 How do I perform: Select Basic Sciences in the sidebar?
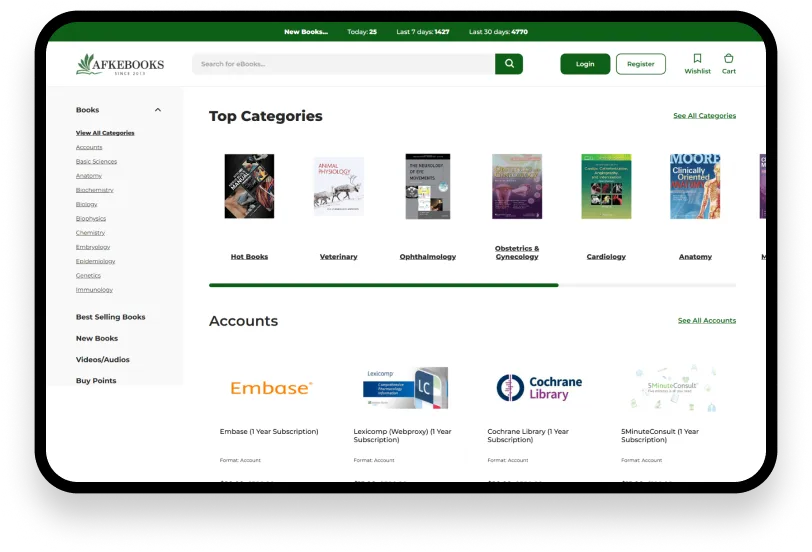[96, 162]
